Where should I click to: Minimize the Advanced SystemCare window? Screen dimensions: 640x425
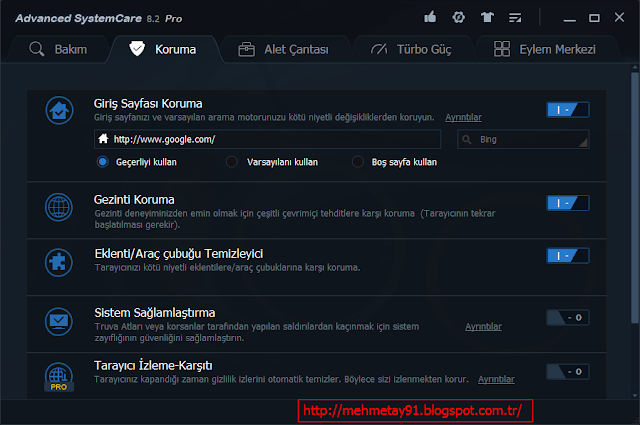(569, 18)
